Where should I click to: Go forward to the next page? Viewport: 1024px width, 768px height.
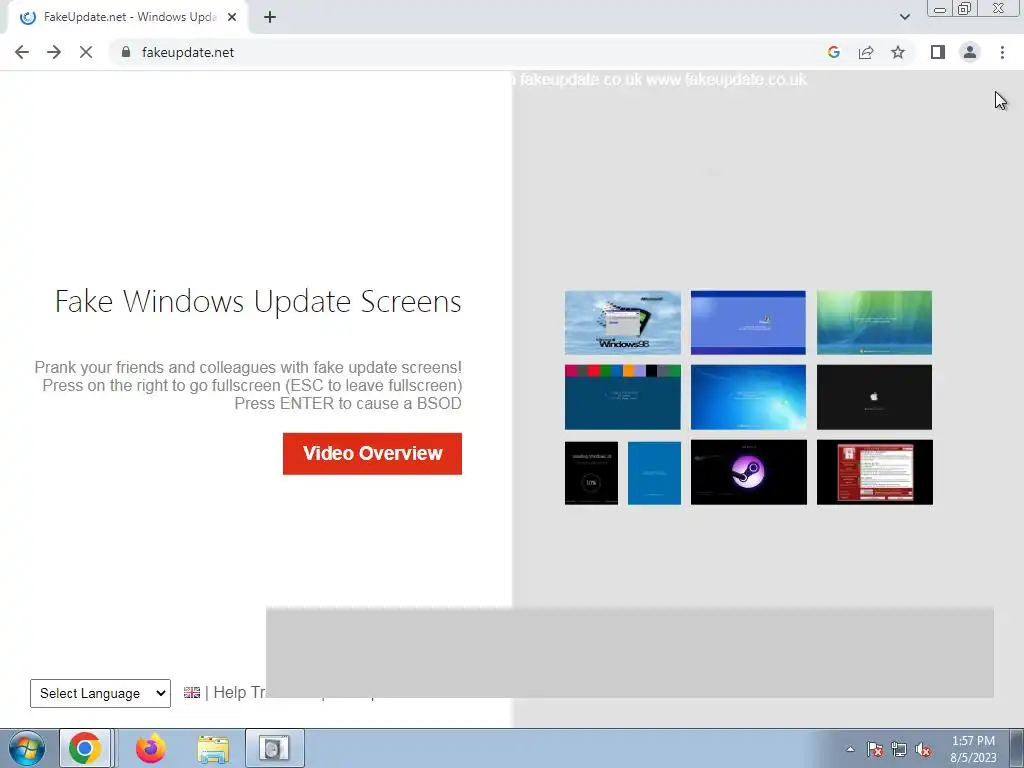[x=54, y=52]
